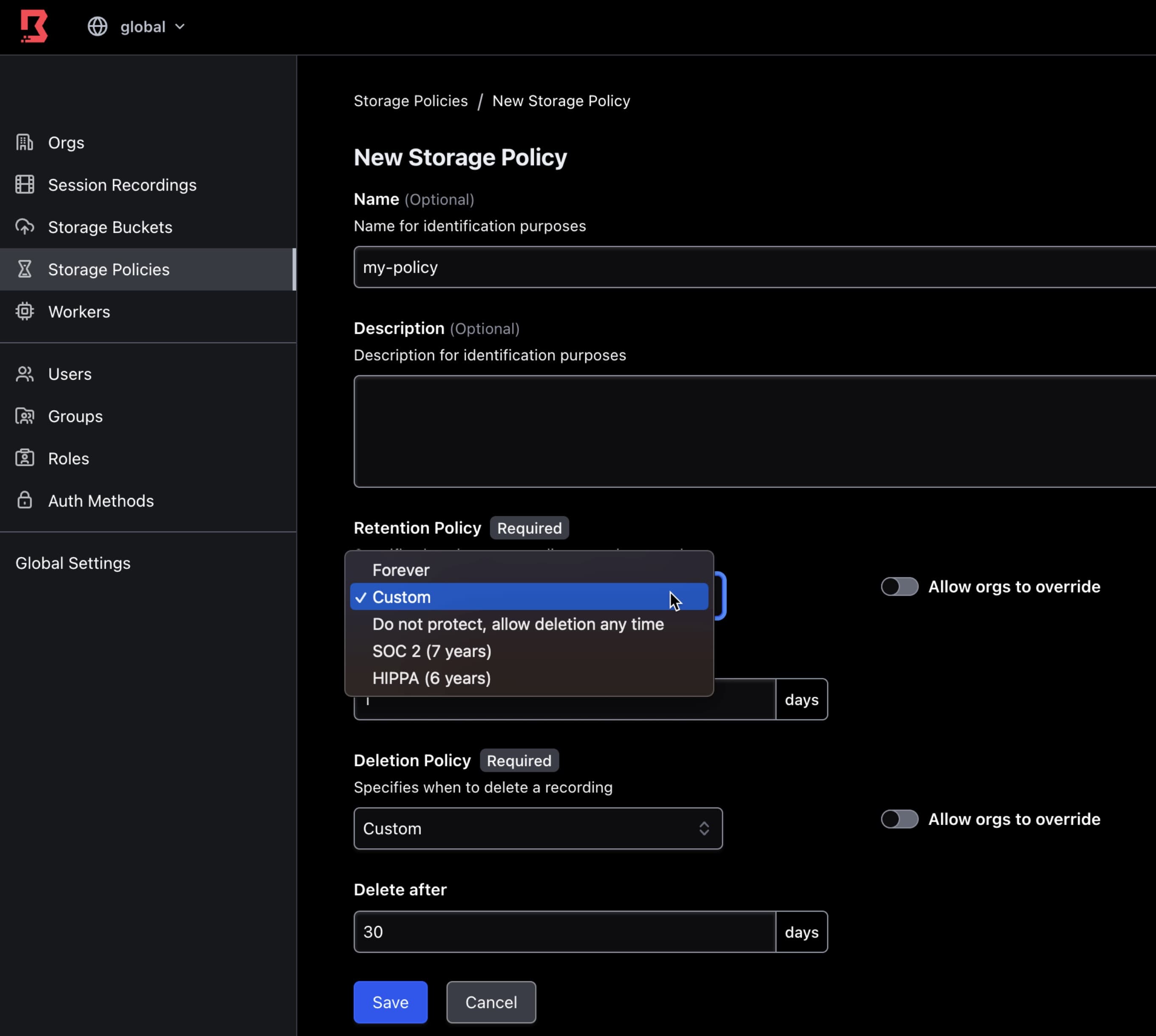Navigate to Storage Policies breadcrumb

tap(411, 100)
